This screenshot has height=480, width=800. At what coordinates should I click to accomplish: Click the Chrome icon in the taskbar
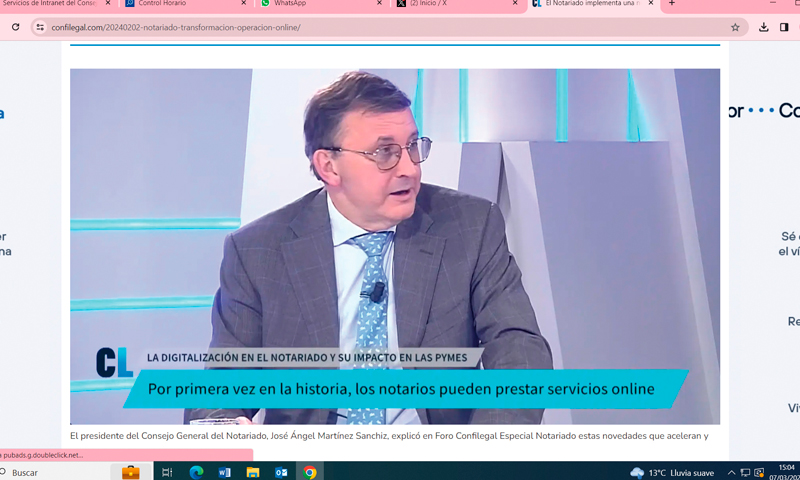pos(310,472)
